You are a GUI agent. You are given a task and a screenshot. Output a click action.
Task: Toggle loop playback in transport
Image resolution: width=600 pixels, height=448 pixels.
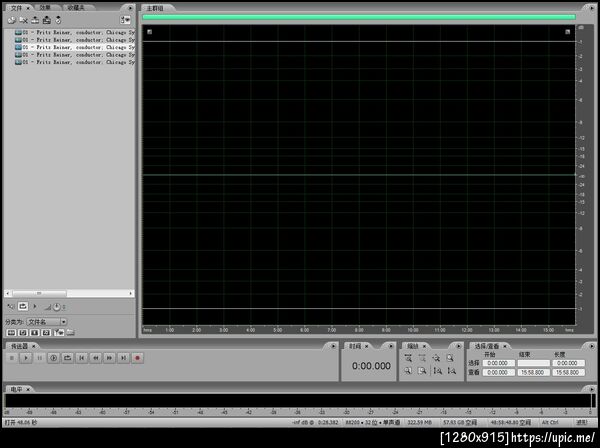tap(67, 358)
